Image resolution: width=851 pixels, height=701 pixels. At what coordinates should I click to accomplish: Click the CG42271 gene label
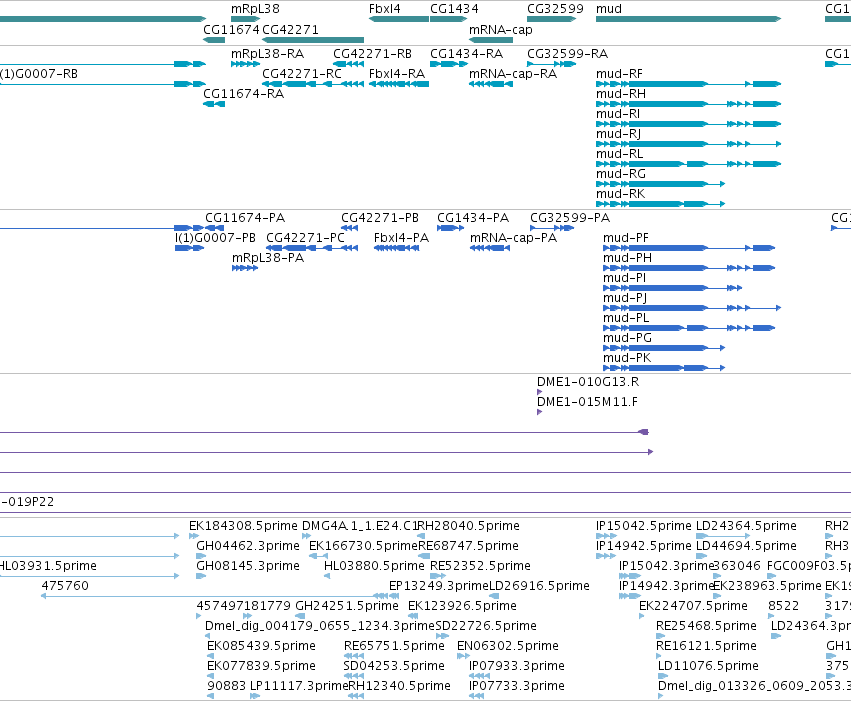pos(290,29)
